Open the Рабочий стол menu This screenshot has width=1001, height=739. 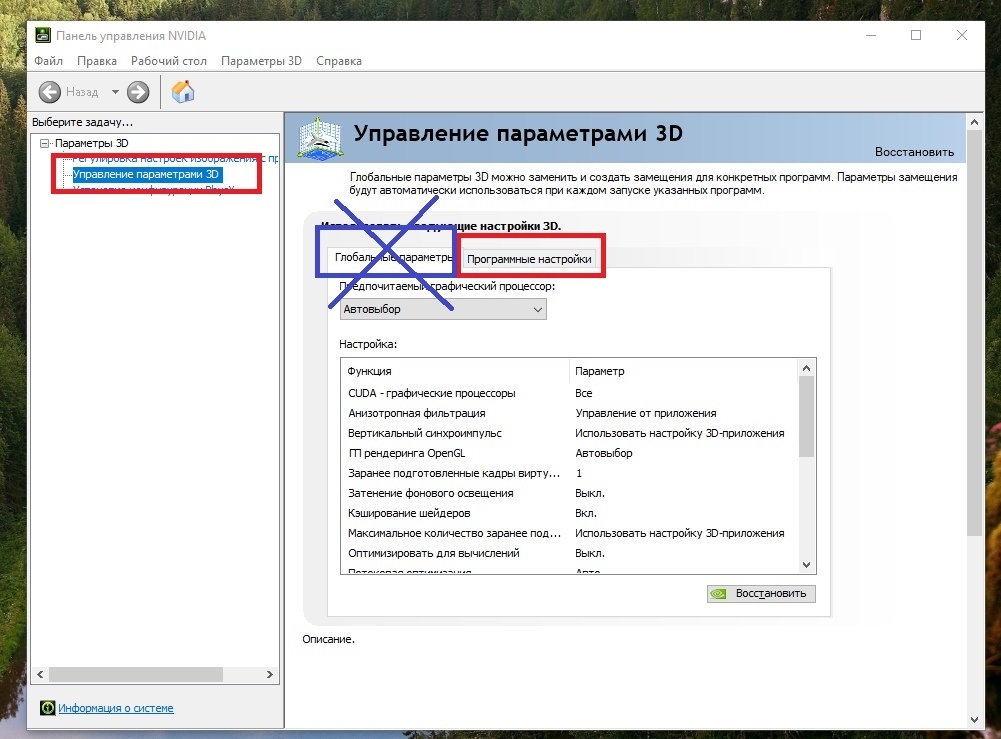[x=169, y=61]
